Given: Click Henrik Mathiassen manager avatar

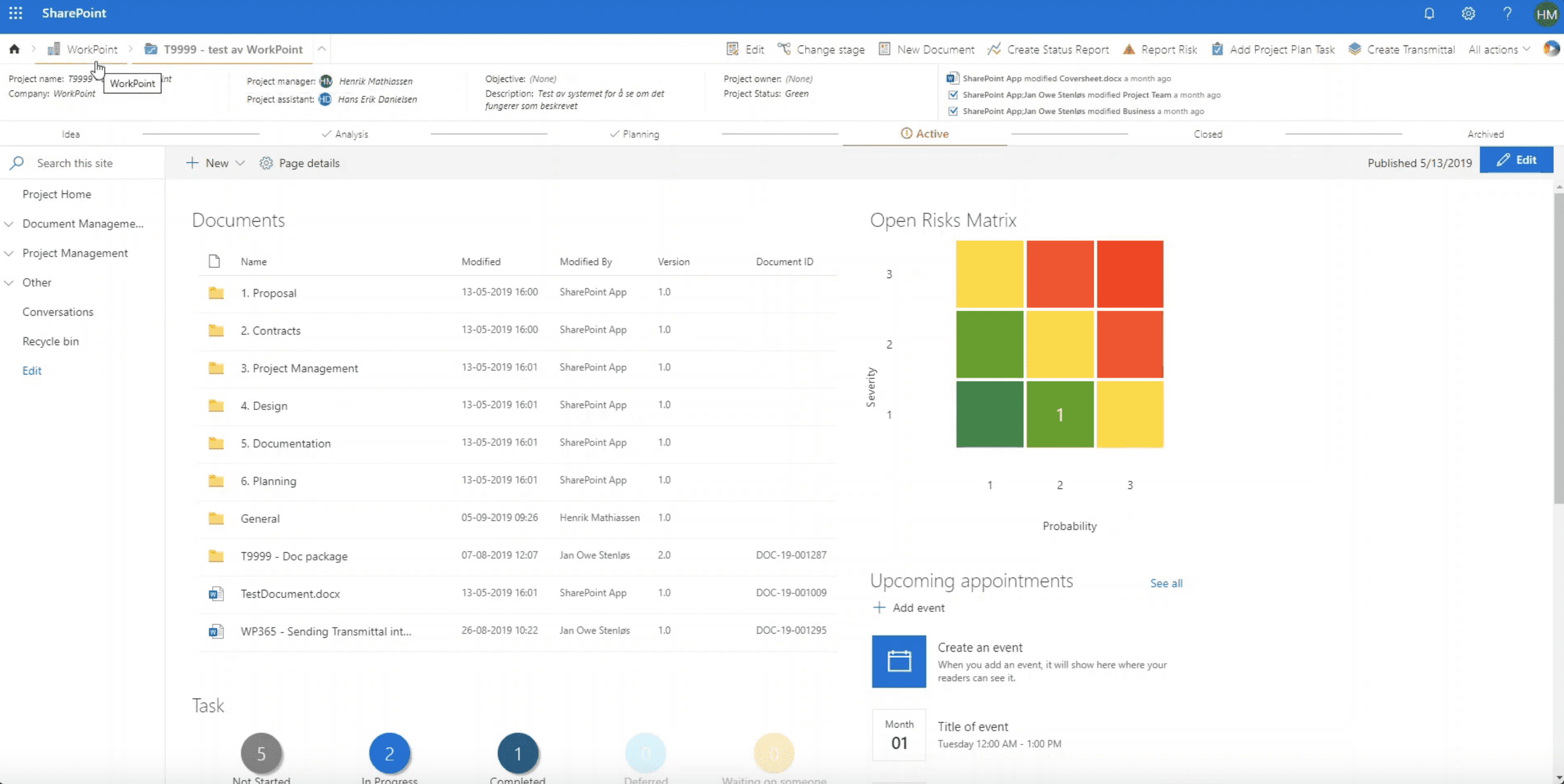Looking at the screenshot, I should (x=326, y=81).
